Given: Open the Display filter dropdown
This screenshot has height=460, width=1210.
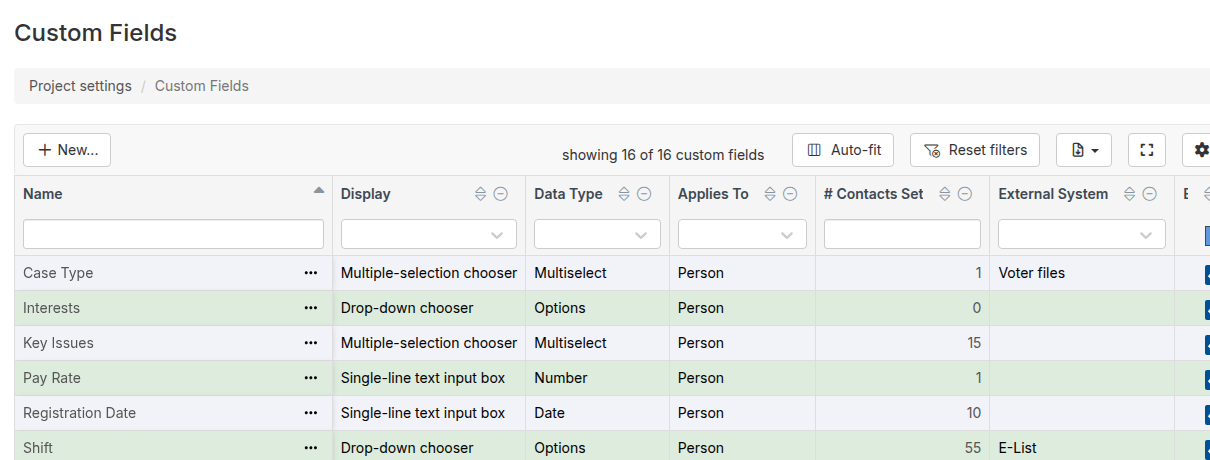Looking at the screenshot, I should [429, 234].
